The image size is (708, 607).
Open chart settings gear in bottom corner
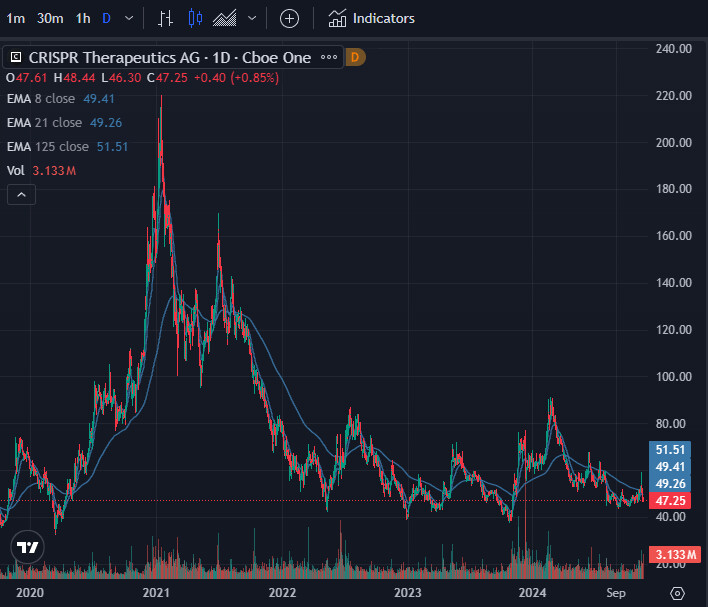[677, 593]
